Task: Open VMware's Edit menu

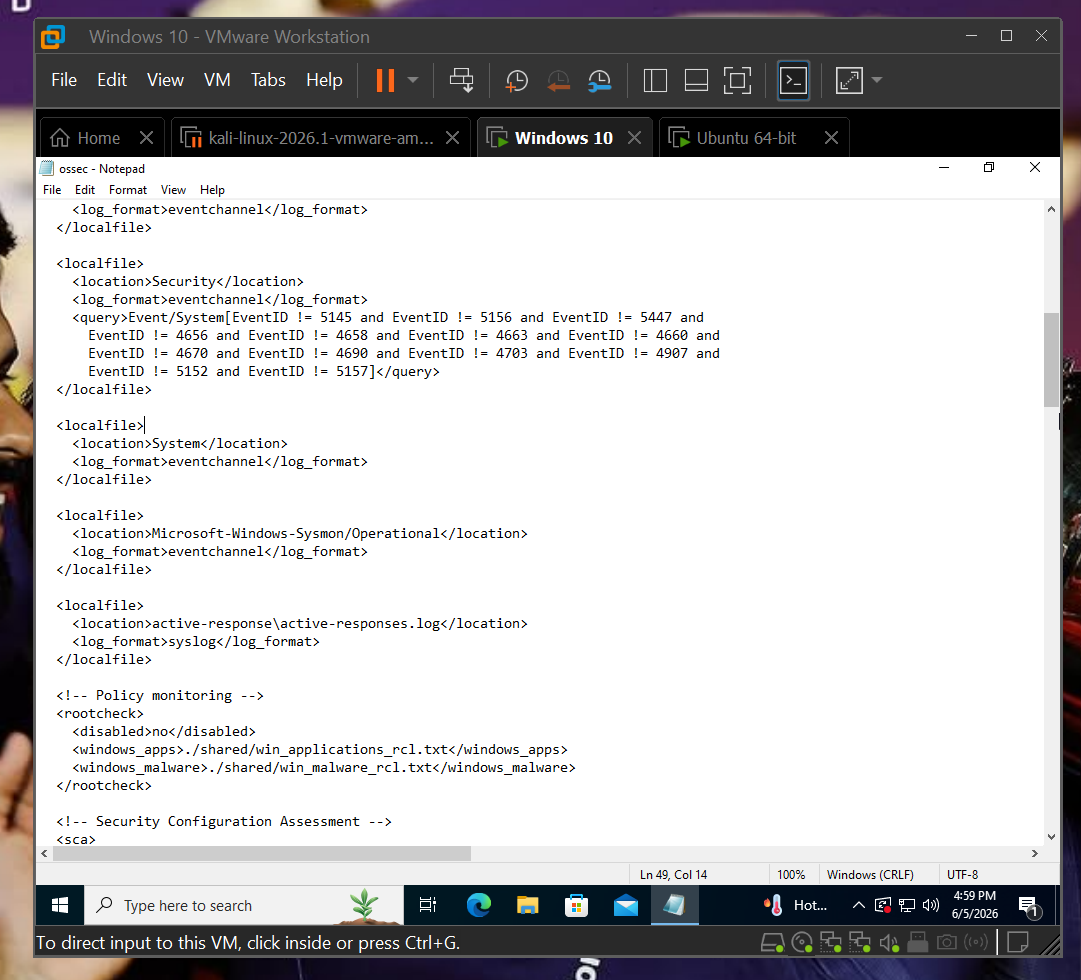Action: 112,80
